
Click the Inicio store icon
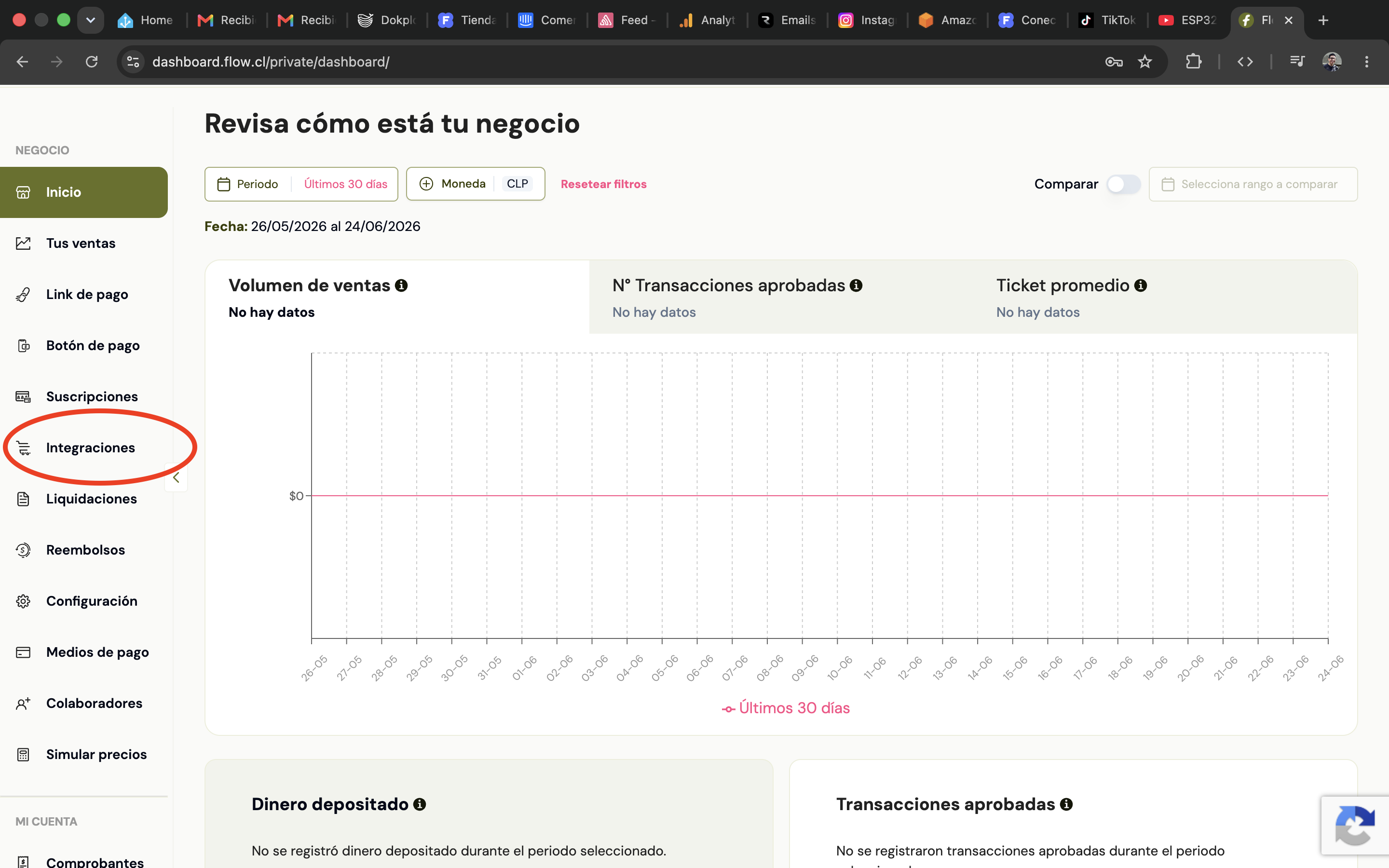23,192
